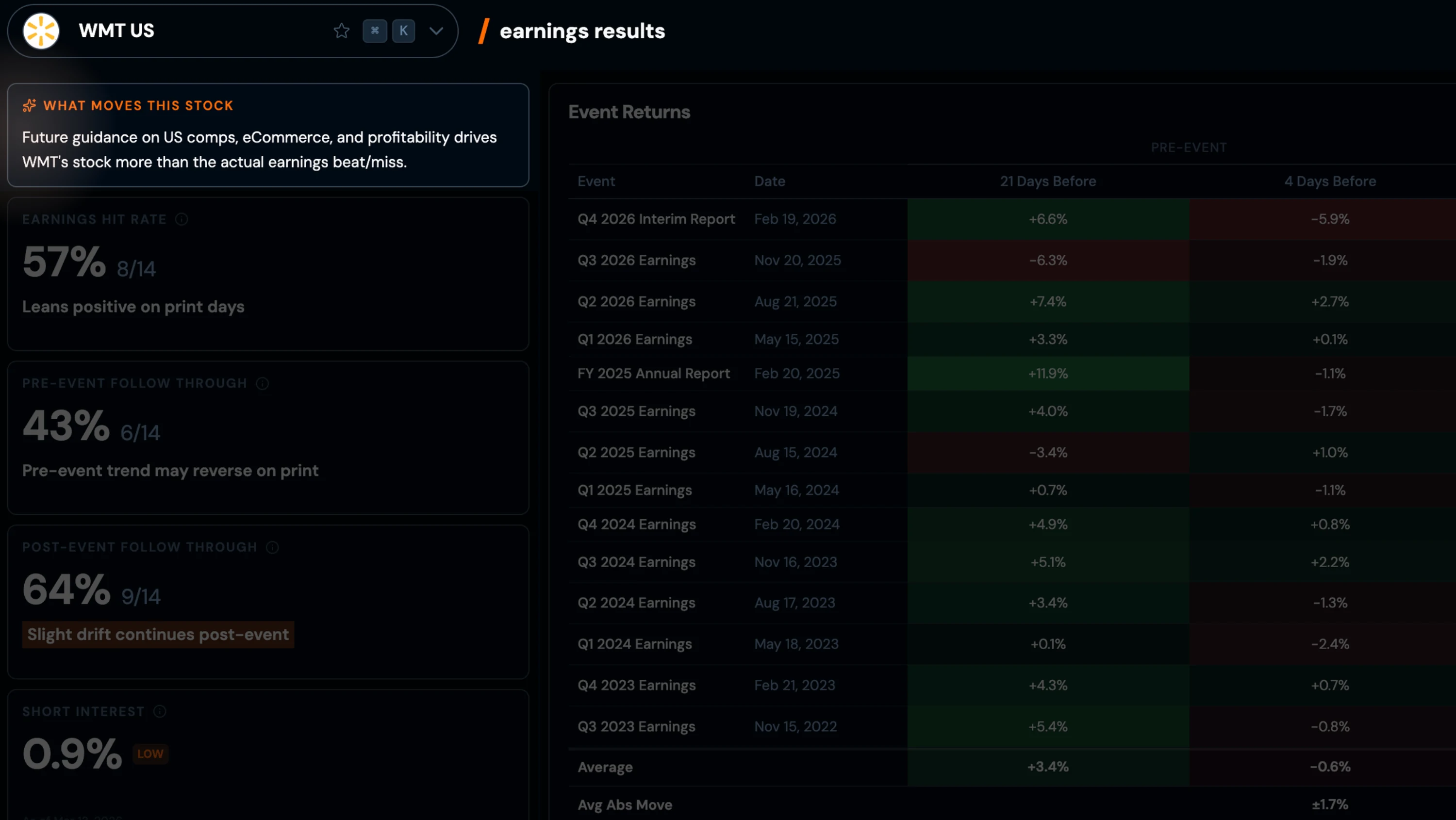This screenshot has width=1456, height=820.
Task: Open info icon next to Short Interest
Action: pos(160,711)
